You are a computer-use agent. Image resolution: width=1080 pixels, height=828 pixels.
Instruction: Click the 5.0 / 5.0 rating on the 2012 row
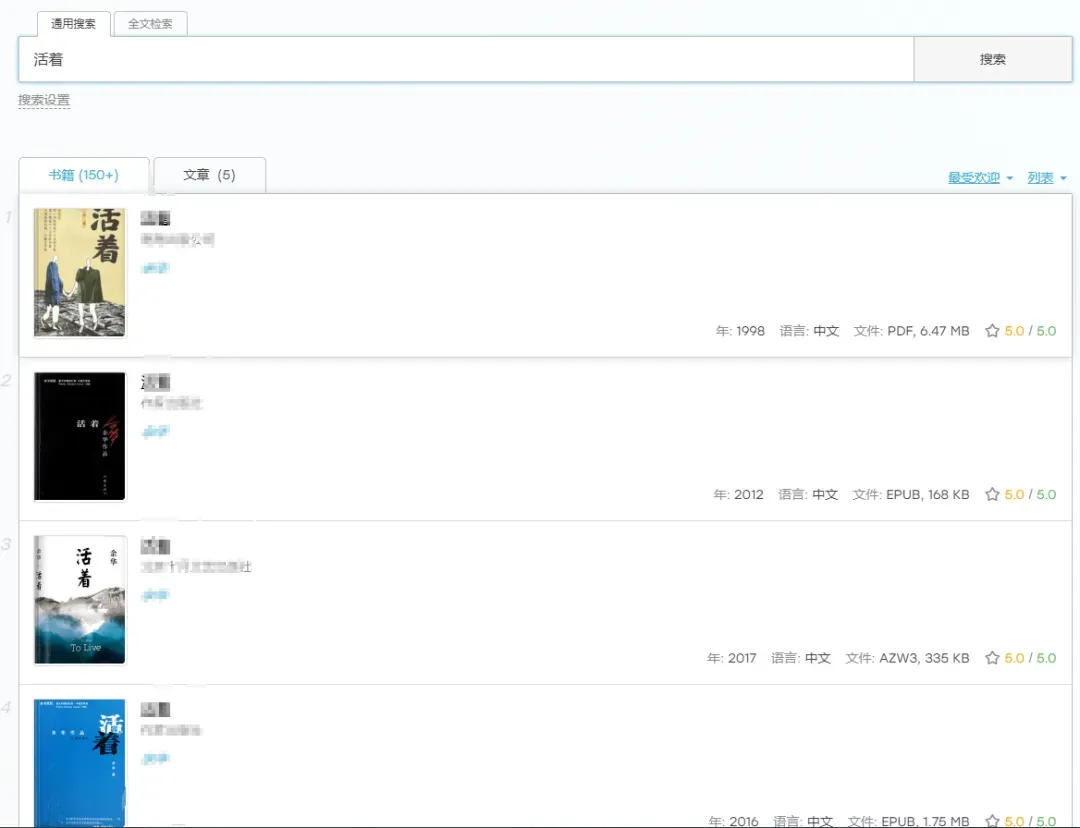[x=1030, y=495]
